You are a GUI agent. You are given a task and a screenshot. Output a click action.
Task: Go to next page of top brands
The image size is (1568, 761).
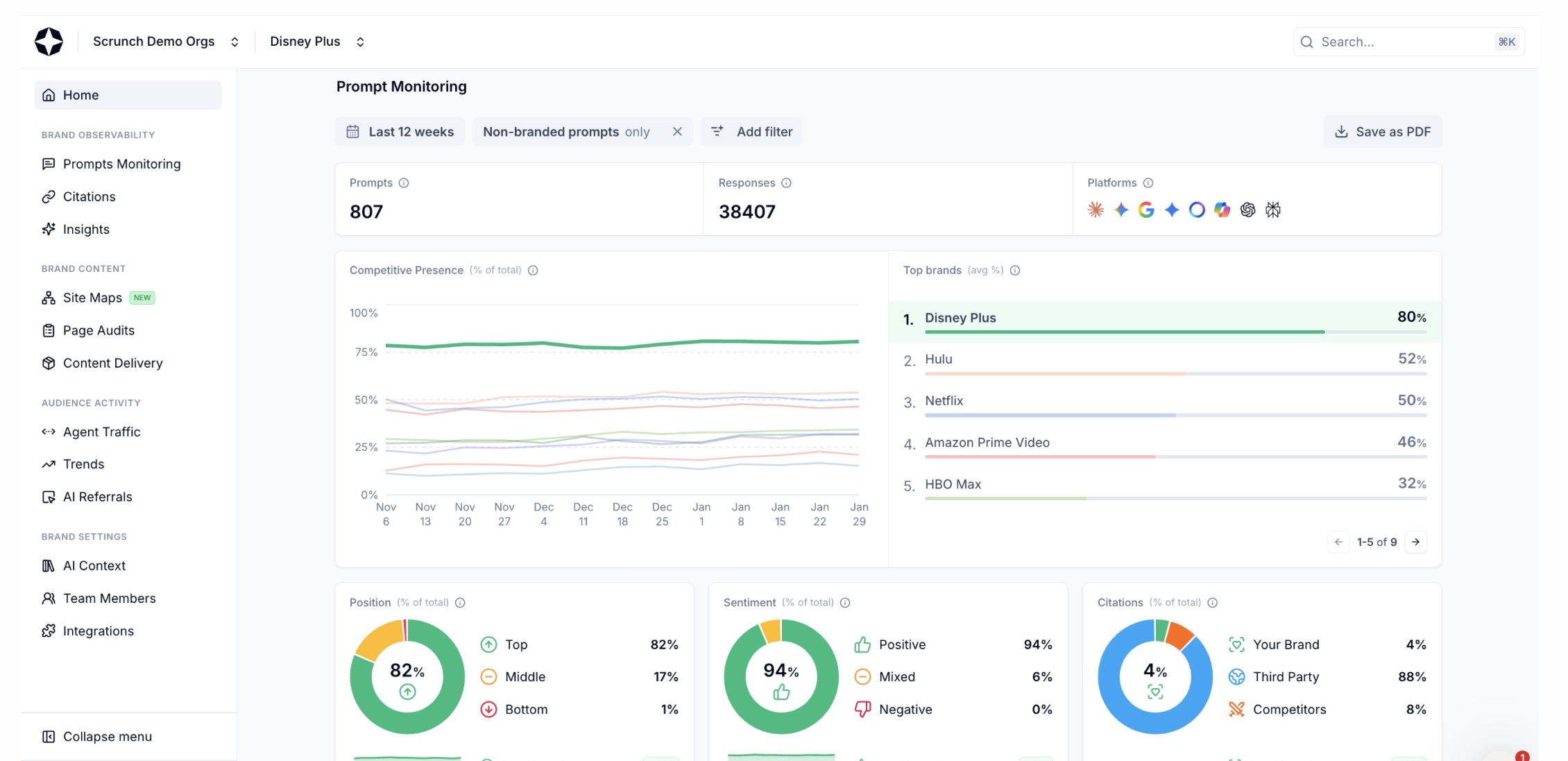(x=1415, y=542)
